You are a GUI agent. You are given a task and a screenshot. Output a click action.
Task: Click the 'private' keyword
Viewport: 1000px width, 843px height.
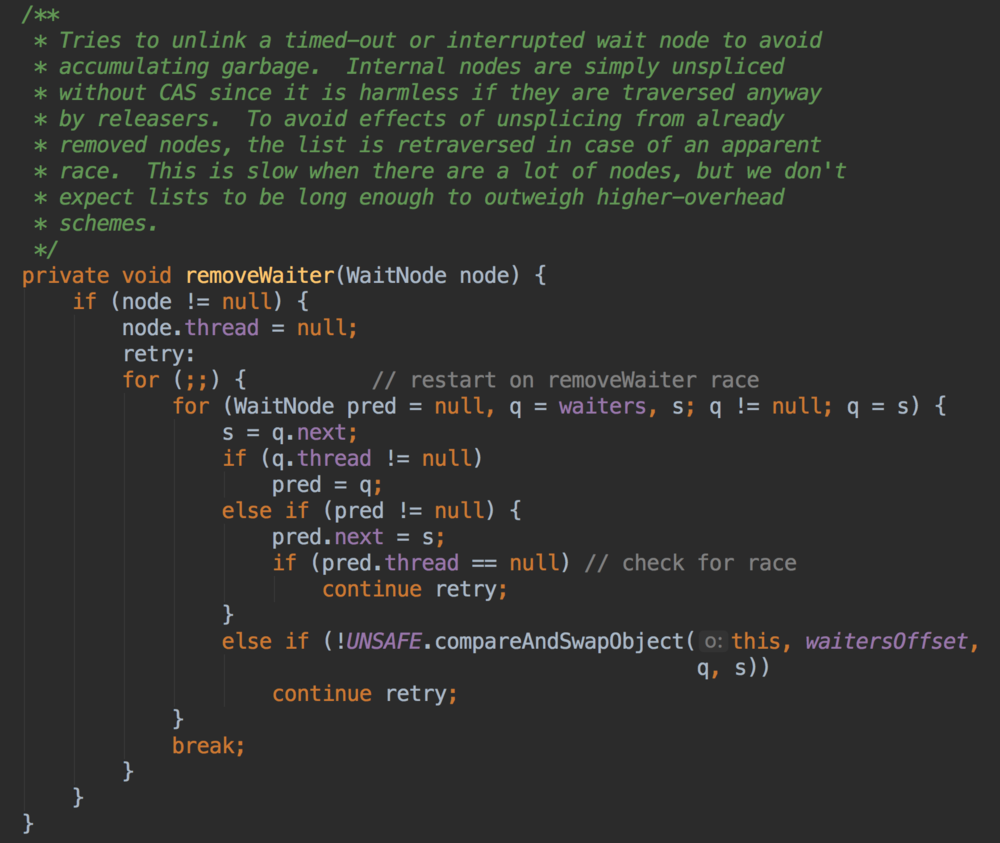(x=66, y=276)
